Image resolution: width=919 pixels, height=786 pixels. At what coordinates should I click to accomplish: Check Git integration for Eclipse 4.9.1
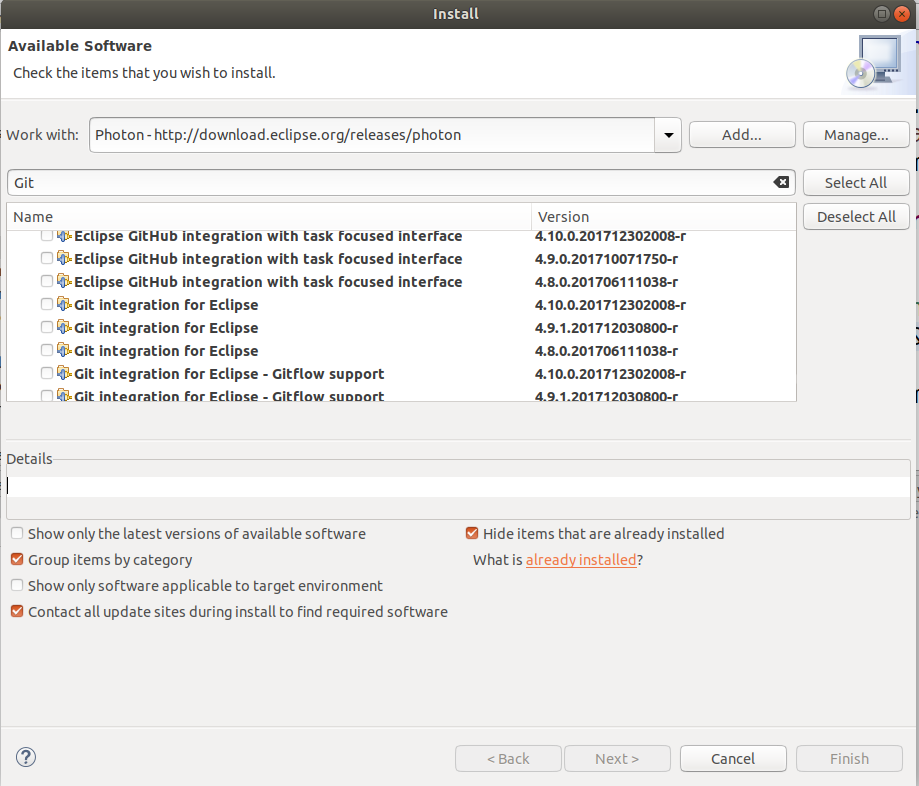(47, 327)
